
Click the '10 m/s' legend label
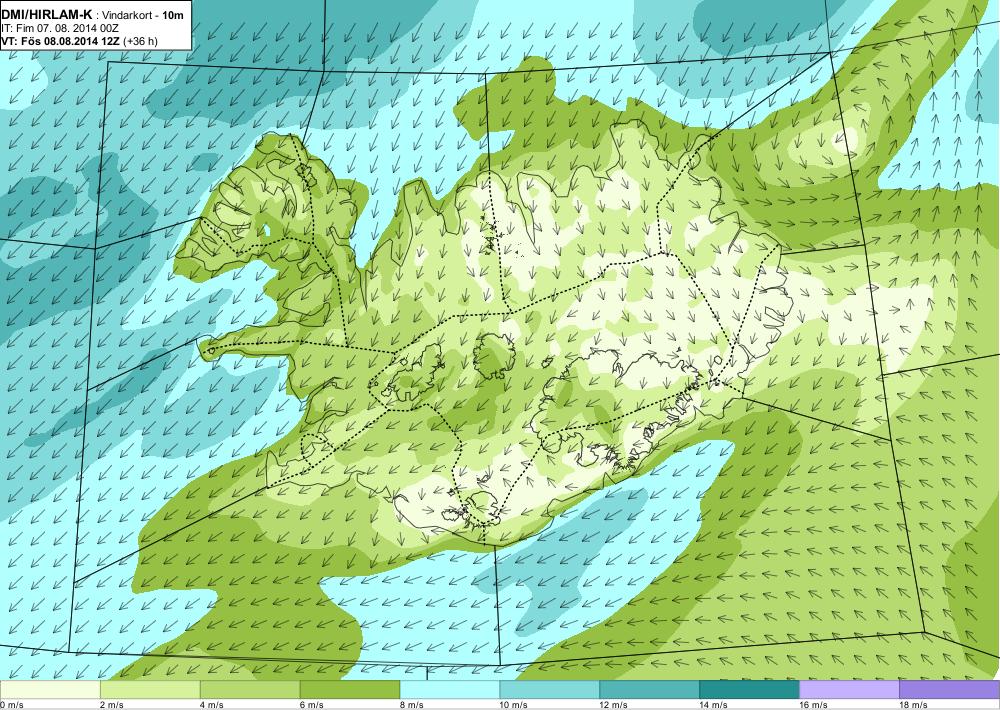tap(515, 705)
